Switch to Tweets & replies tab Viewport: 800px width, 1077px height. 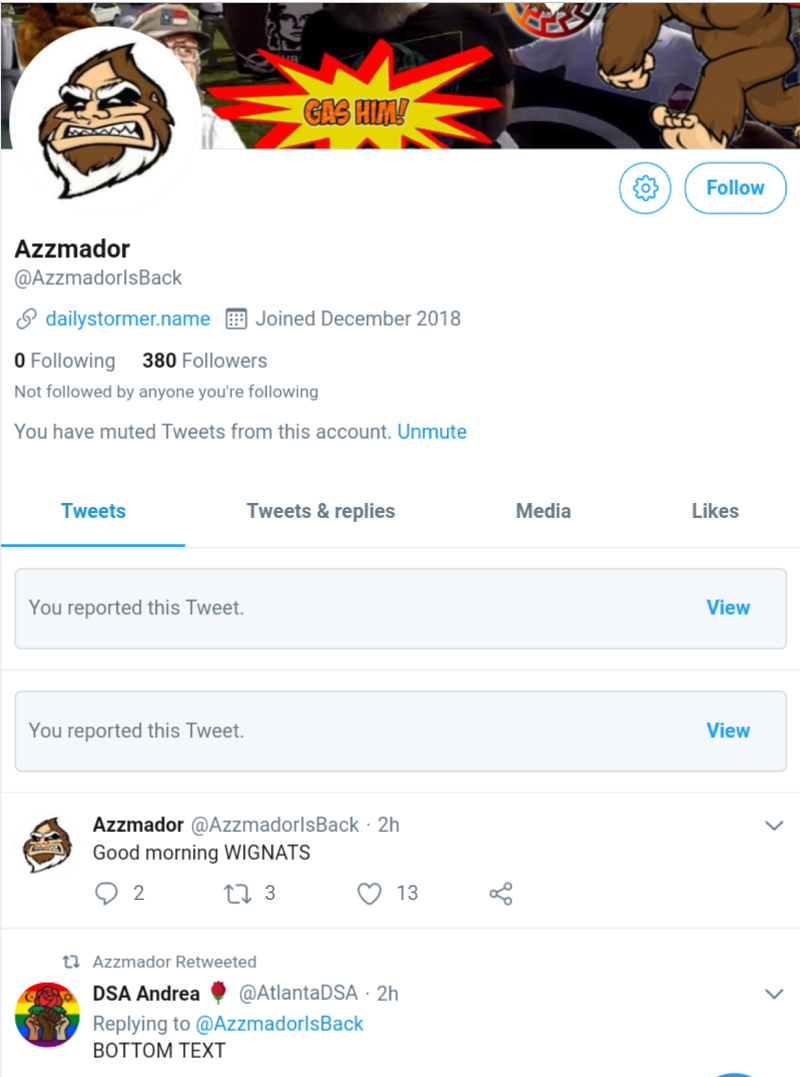321,511
